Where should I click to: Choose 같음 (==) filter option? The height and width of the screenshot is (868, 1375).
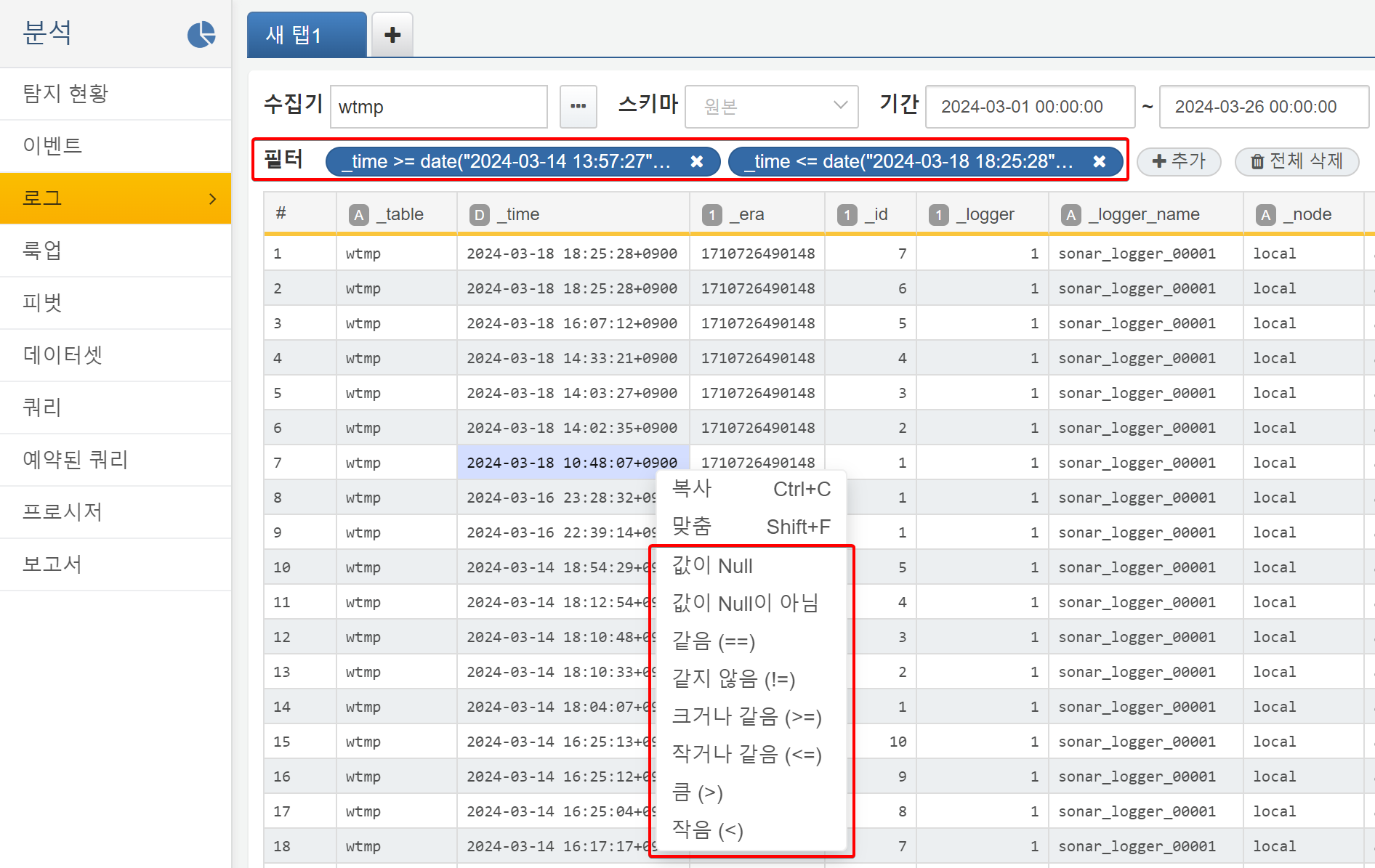coord(751,641)
